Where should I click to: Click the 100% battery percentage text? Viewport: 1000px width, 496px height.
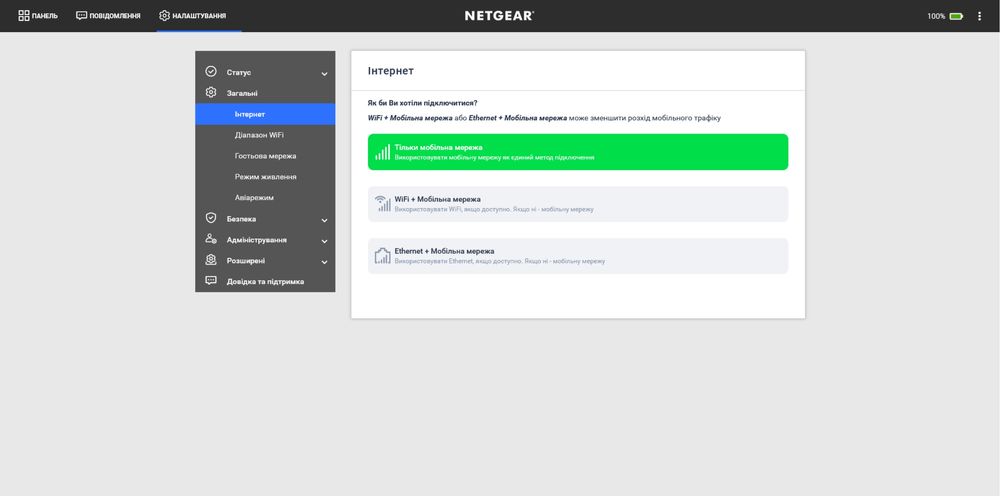[936, 17]
